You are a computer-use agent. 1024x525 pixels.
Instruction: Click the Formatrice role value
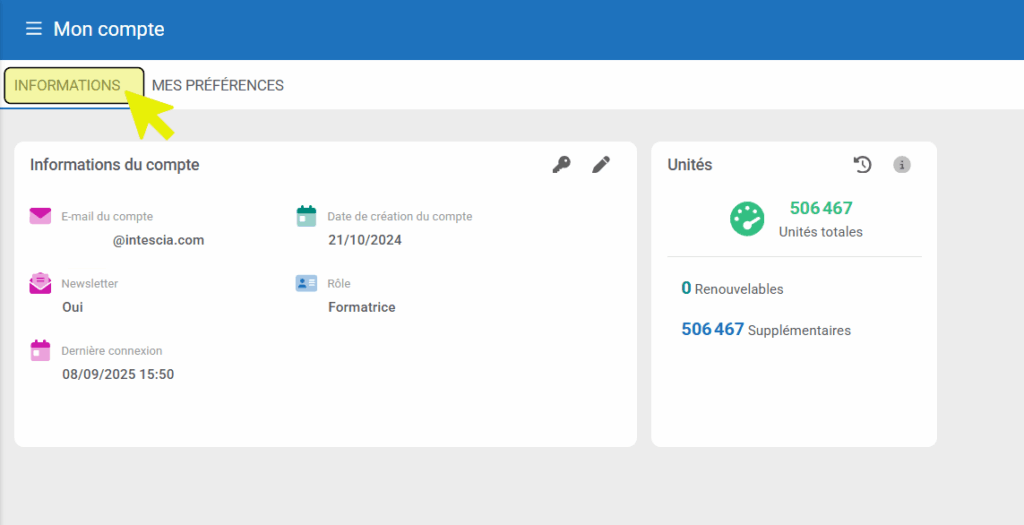(362, 307)
